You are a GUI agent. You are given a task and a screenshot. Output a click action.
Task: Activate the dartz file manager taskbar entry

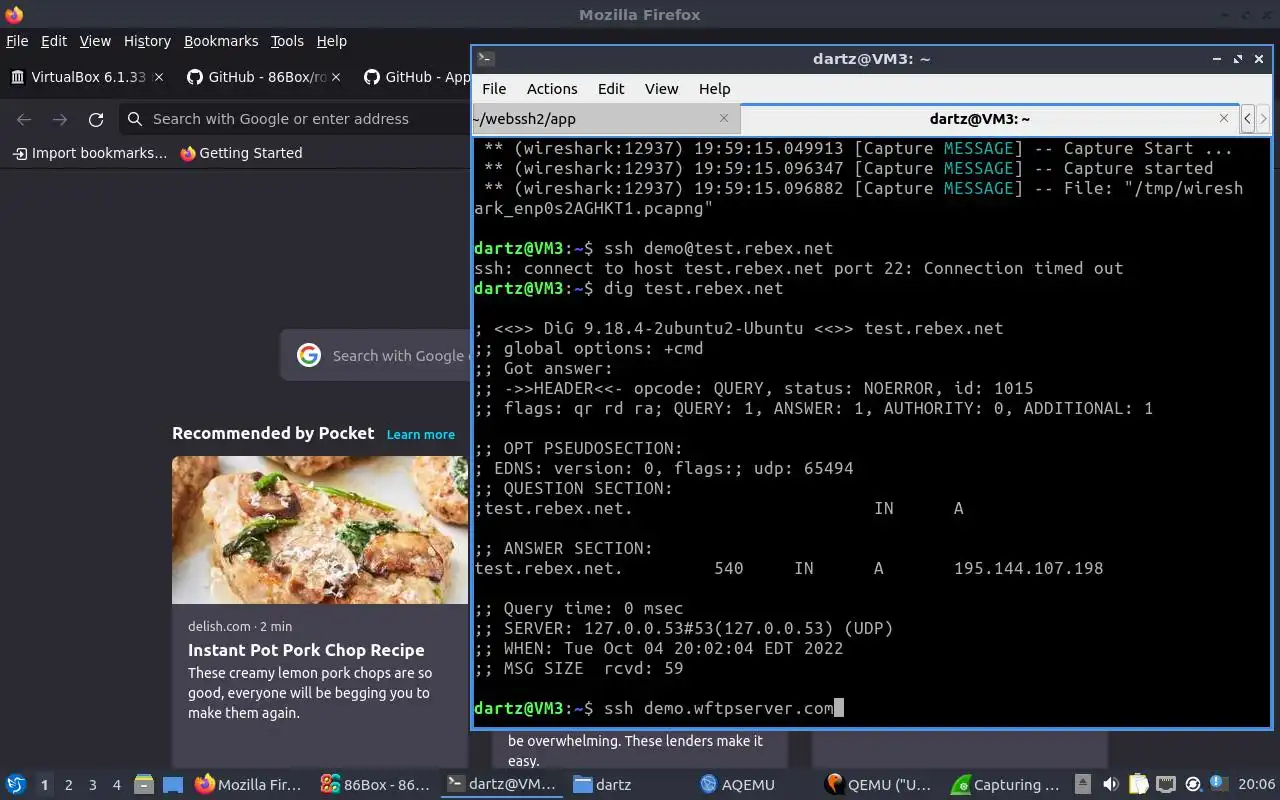[x=628, y=785]
